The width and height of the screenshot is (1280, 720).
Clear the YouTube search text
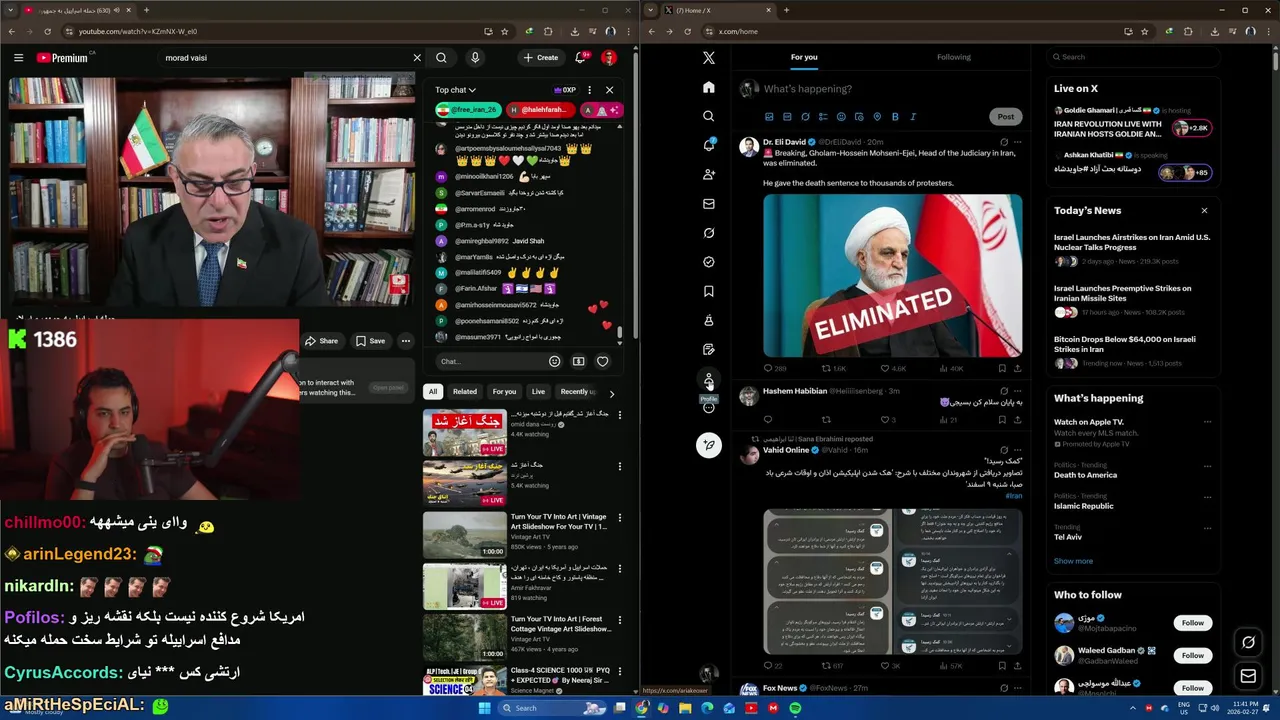pyautogui.click(x=417, y=58)
